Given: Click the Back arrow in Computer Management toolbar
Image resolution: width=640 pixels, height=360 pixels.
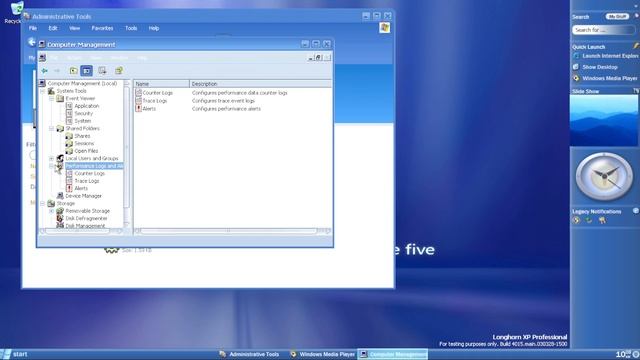Looking at the screenshot, I should [44, 71].
